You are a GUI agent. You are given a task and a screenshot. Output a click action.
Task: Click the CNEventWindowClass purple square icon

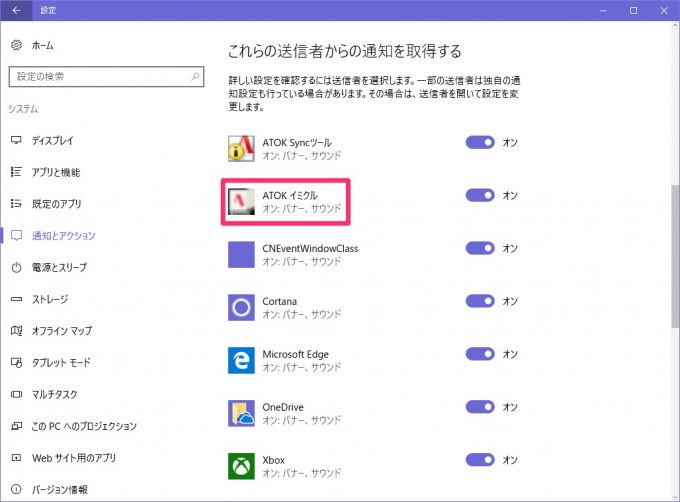click(241, 254)
